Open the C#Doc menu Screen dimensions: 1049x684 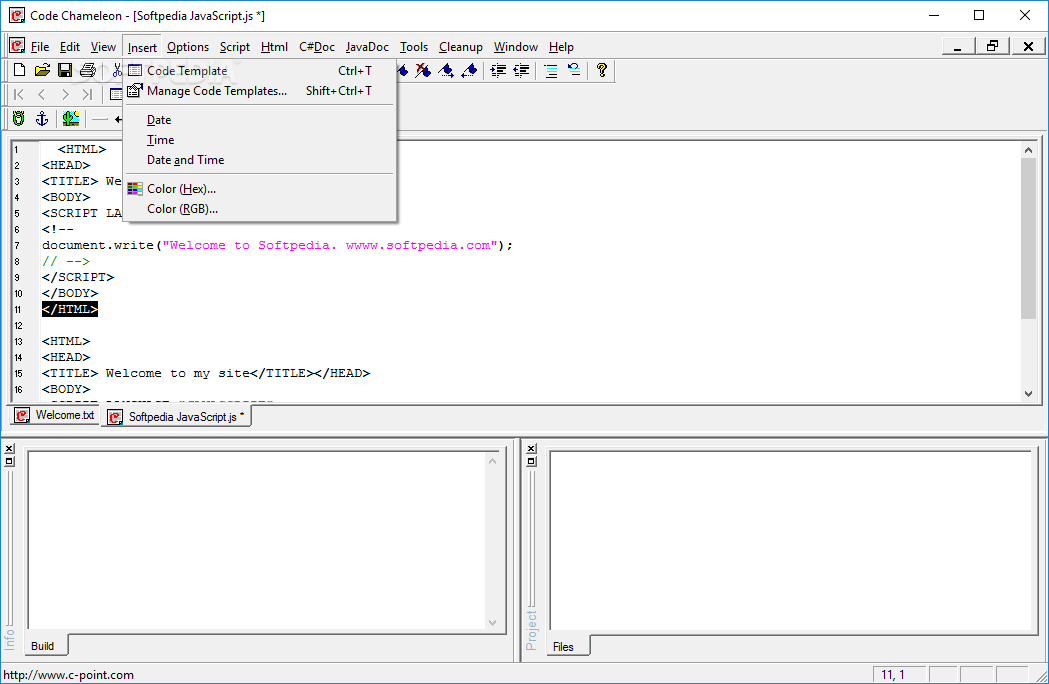[317, 47]
